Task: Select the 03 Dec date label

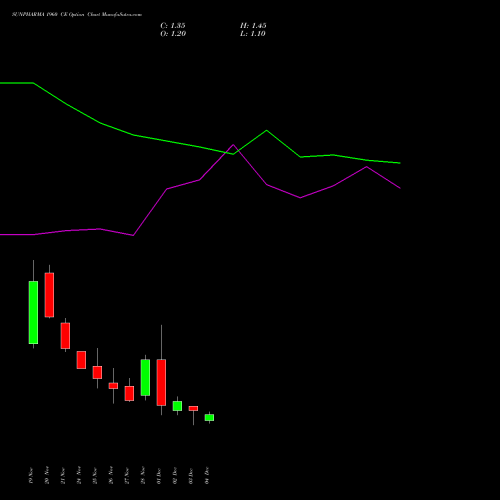Action: tap(191, 476)
